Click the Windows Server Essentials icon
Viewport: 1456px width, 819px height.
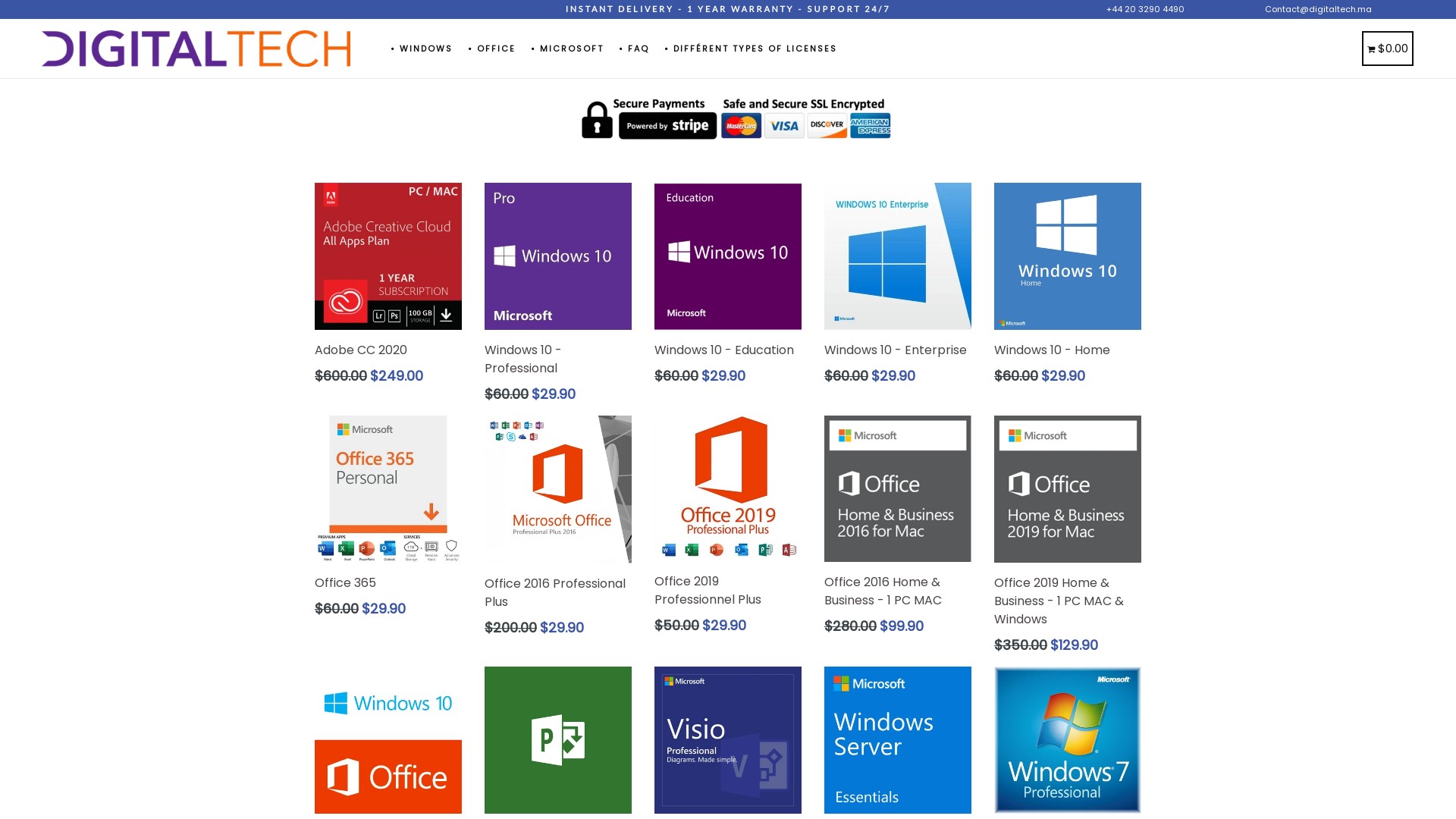(x=897, y=740)
